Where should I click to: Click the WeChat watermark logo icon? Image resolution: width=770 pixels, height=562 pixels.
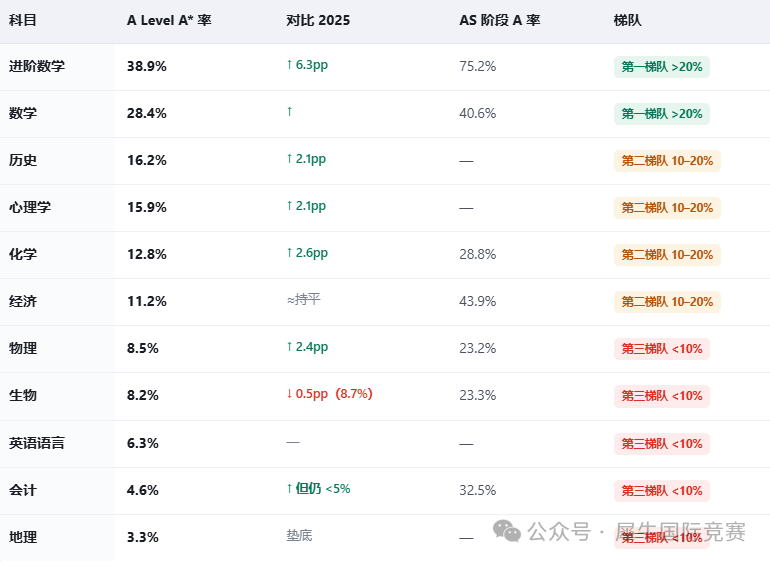coord(507,531)
